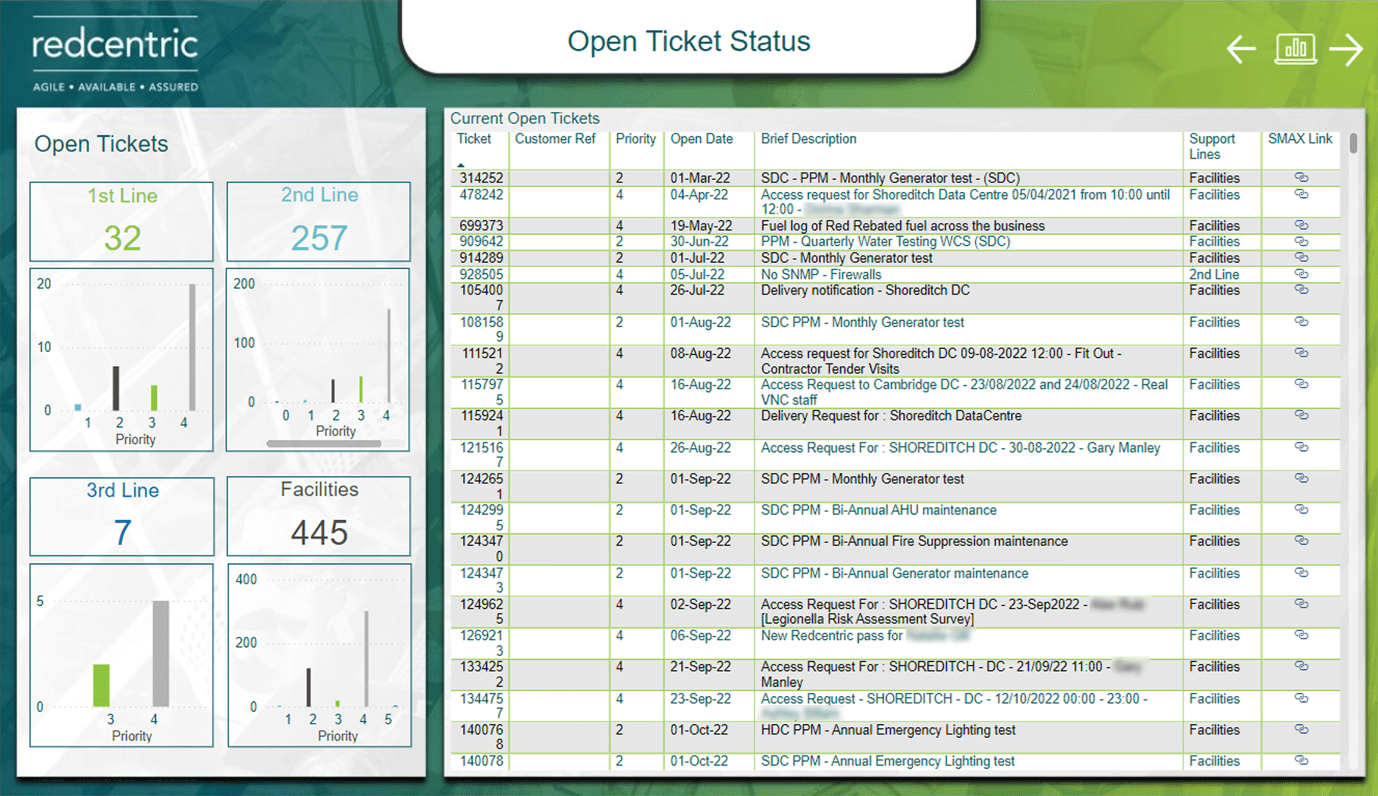Open SMAX link for HDC Annual Emergency Lighting test
The image size is (1378, 796).
click(x=1301, y=730)
